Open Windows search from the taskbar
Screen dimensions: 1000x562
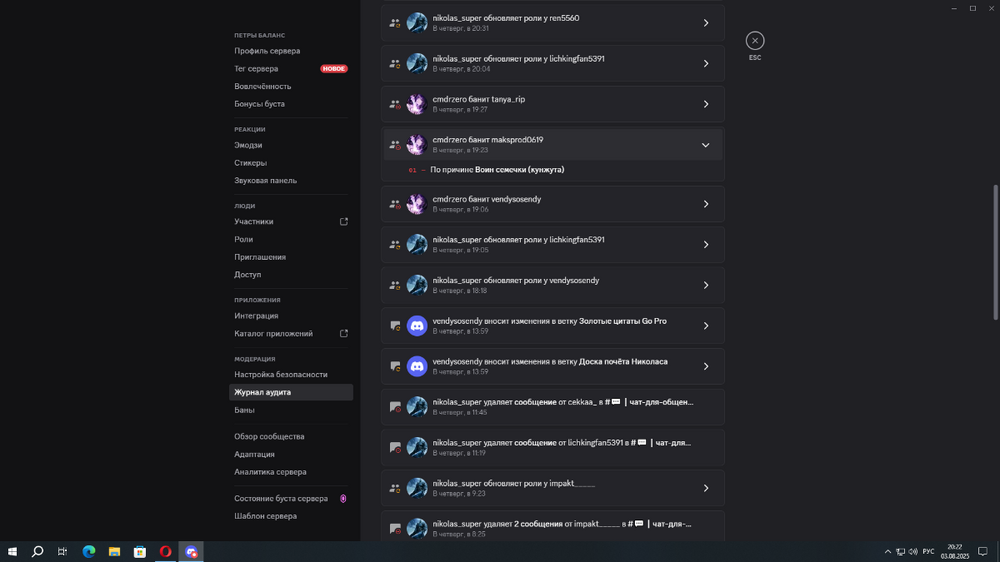tap(37, 552)
